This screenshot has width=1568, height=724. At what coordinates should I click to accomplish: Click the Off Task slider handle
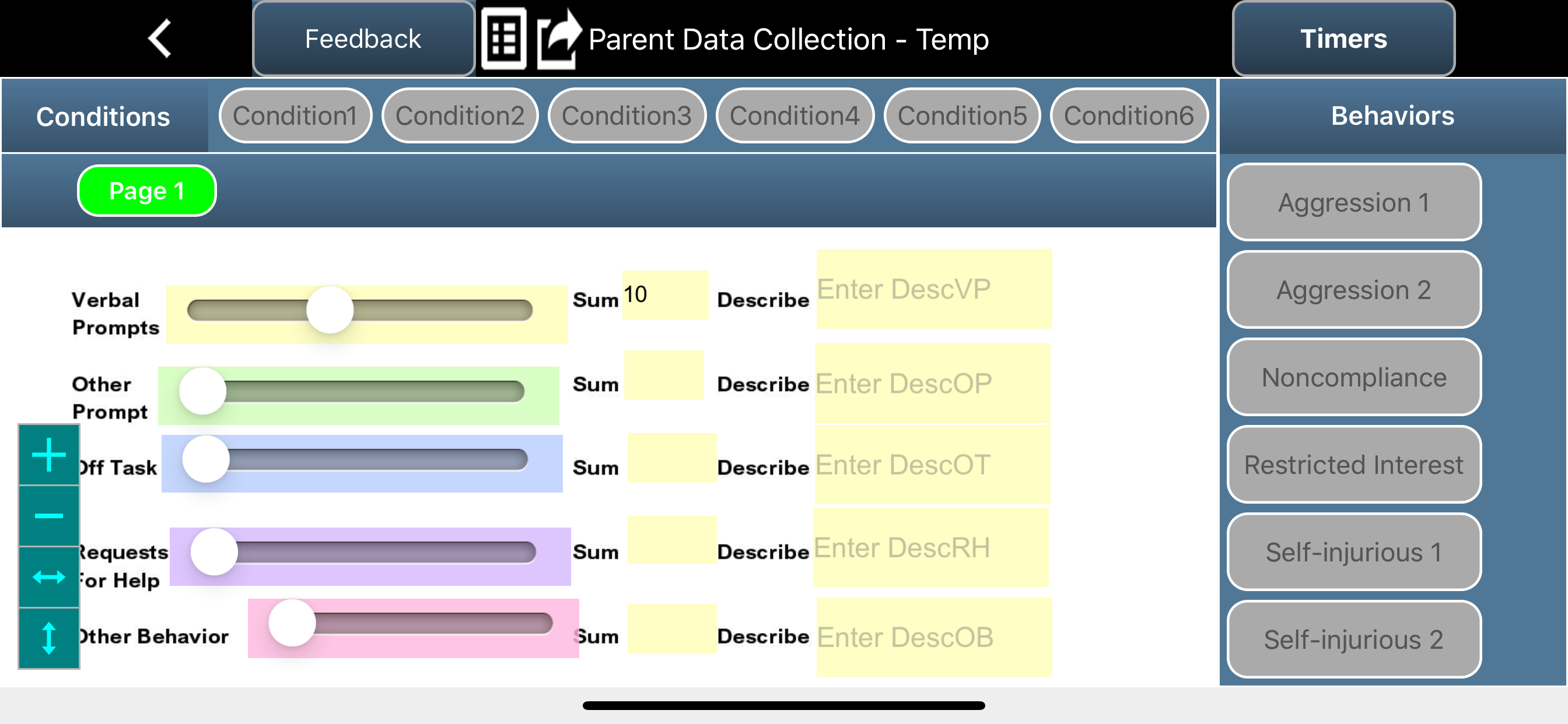pyautogui.click(x=206, y=459)
